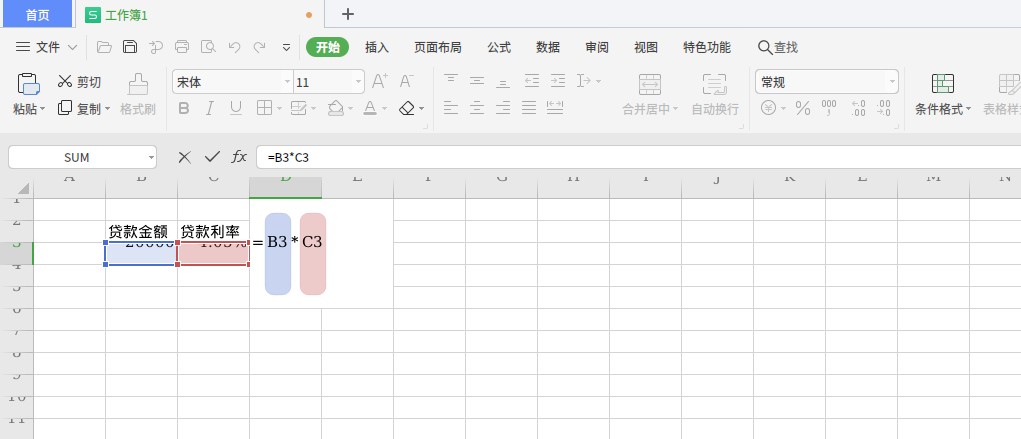This screenshot has height=439, width=1021.
Task: Click the 查找 (Find) search button
Action: [x=778, y=48]
